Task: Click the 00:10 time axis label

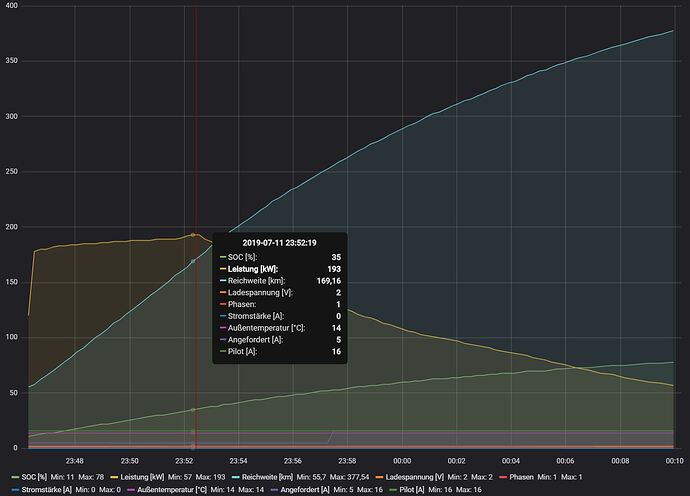Action: (x=675, y=461)
